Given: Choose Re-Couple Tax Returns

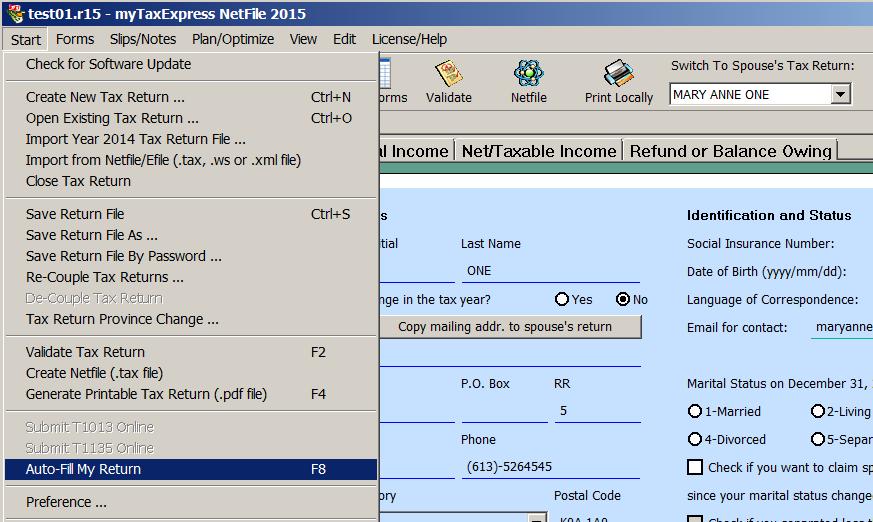Looking at the screenshot, I should [191, 277].
